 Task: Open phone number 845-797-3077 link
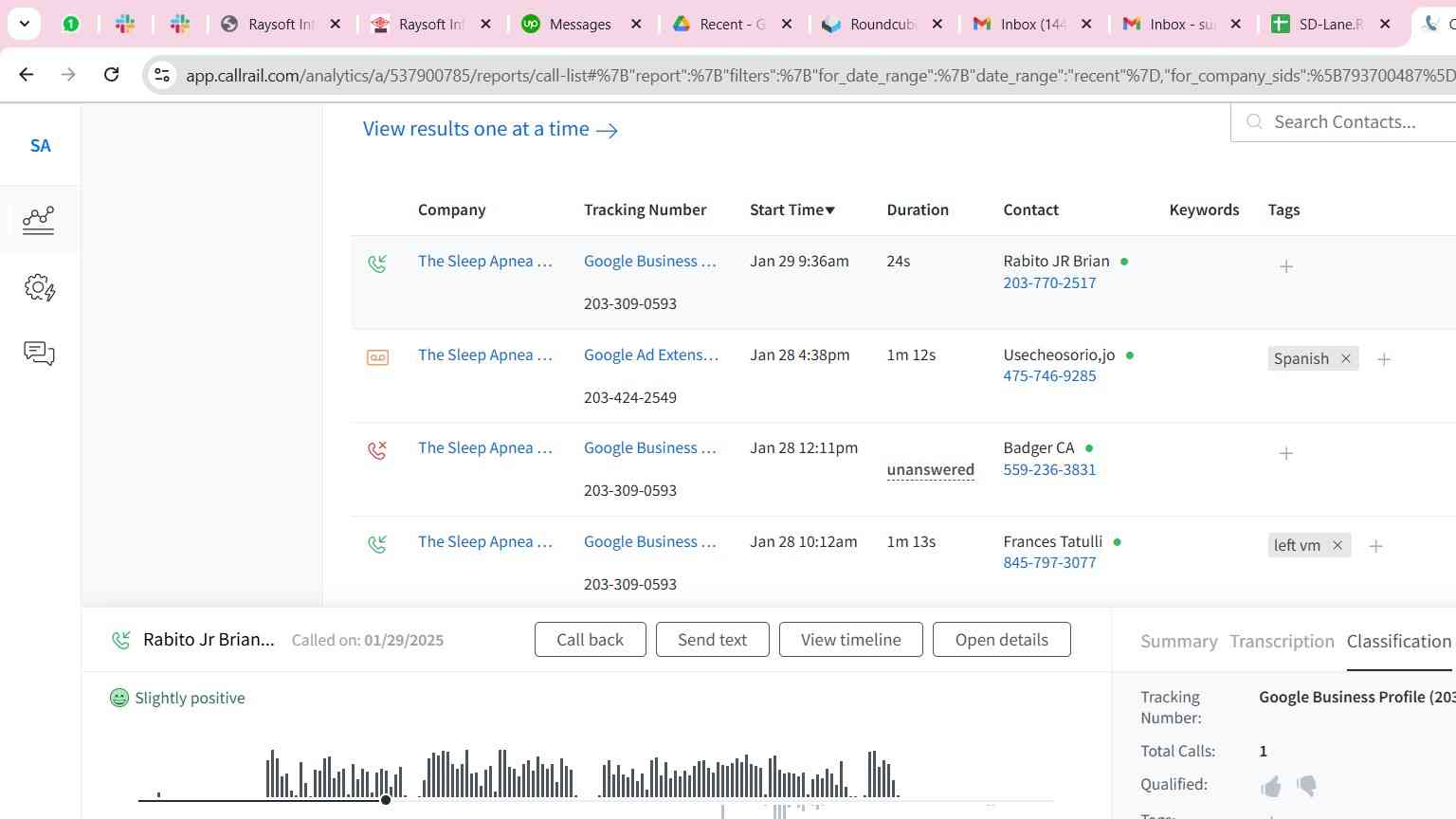tap(1049, 562)
